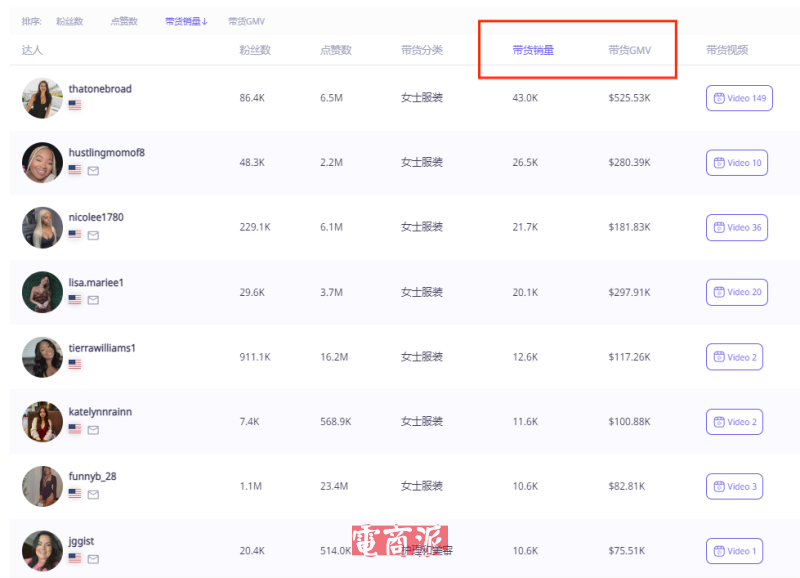This screenshot has width=800, height=578.
Task: Click mail icon under jggist
Action: coord(93,559)
